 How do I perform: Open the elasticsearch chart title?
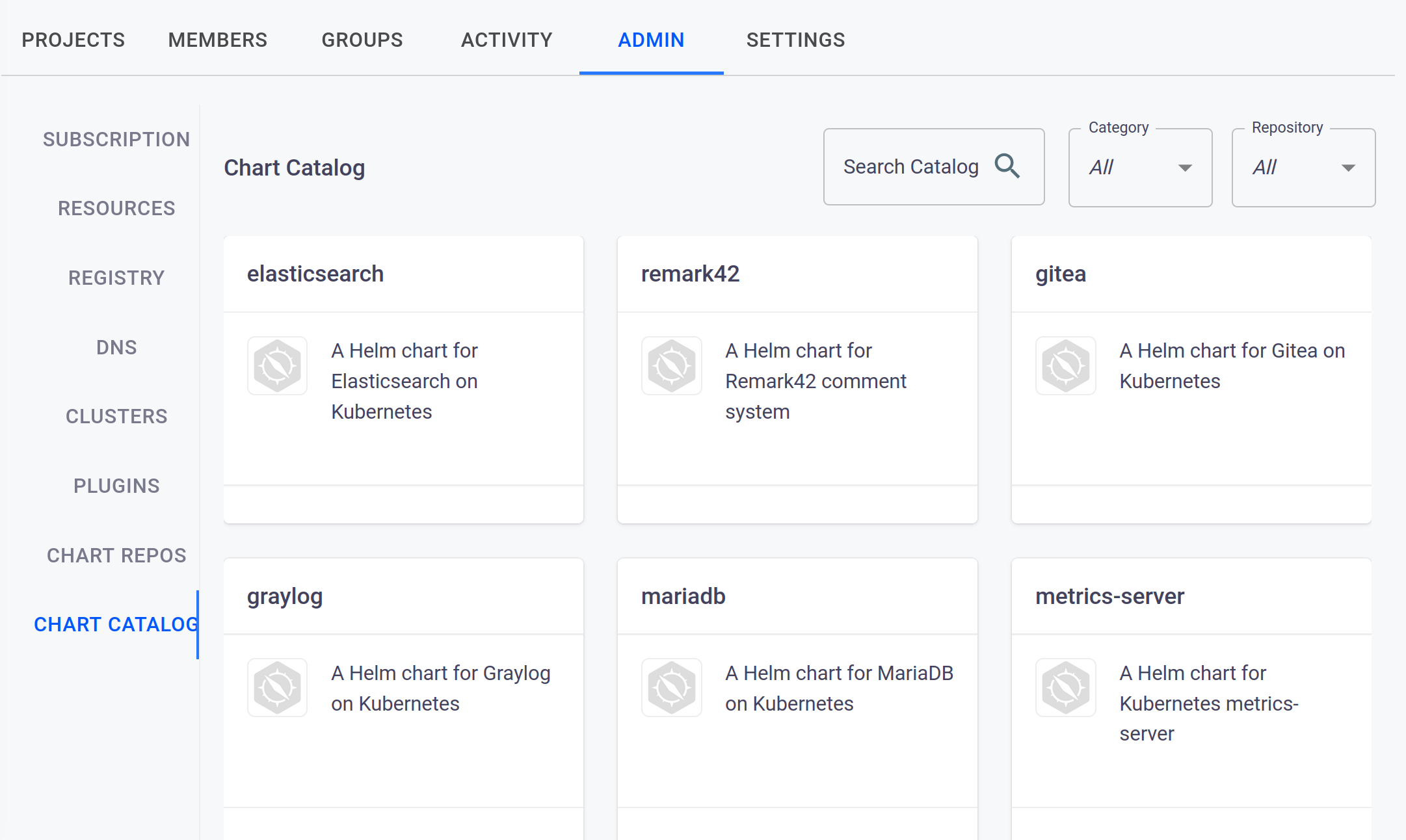coord(315,274)
